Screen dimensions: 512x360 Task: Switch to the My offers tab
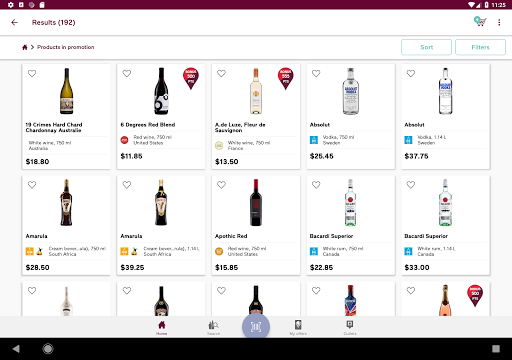point(298,328)
